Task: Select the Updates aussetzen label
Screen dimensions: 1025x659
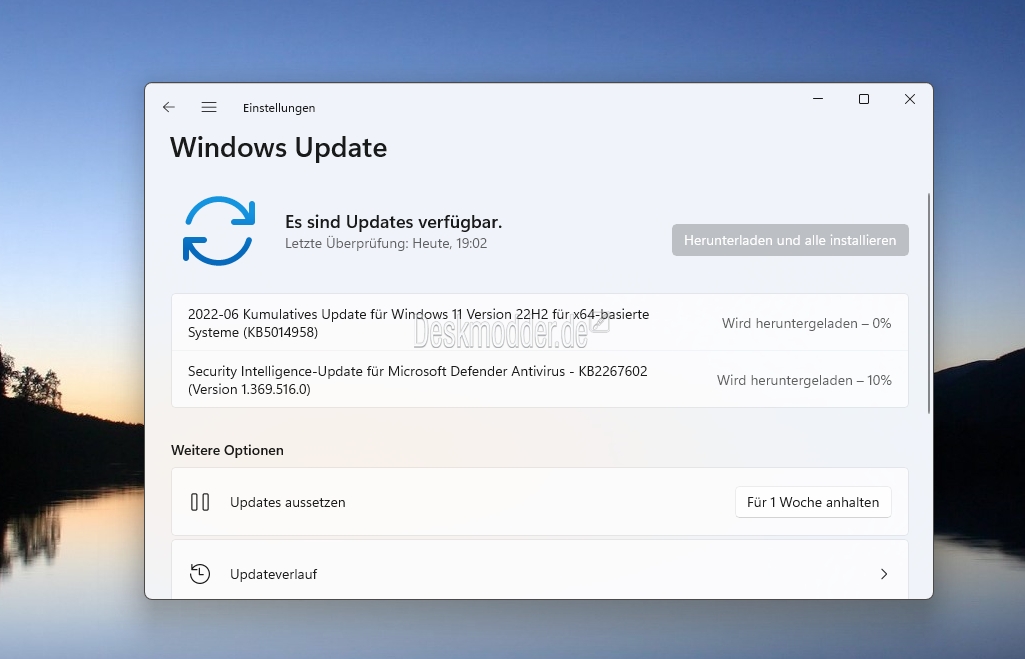Action: click(288, 502)
